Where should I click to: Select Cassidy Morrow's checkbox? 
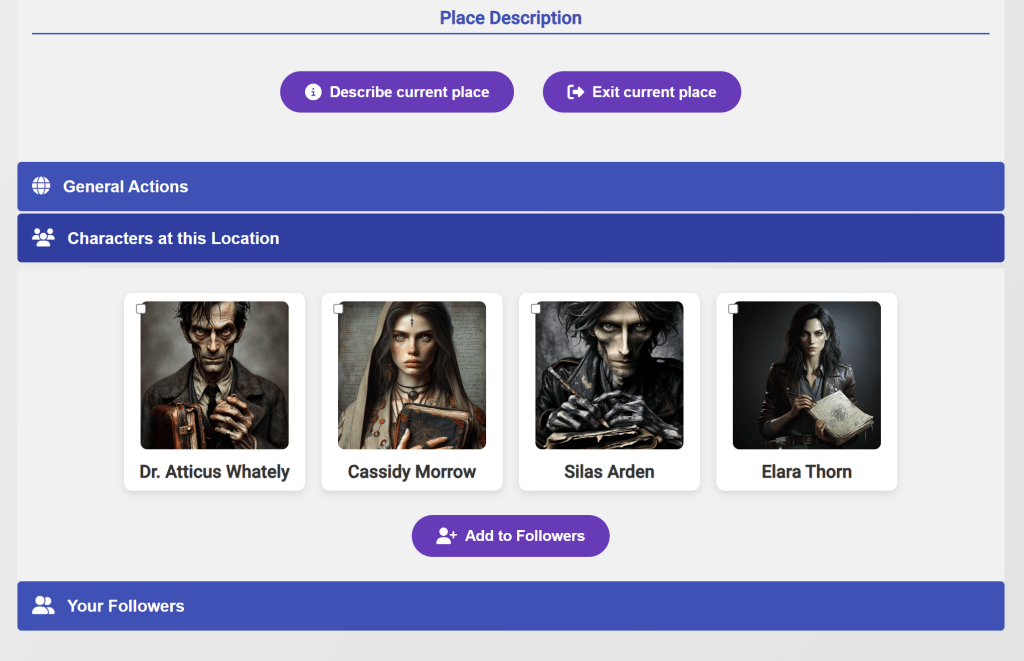pos(338,309)
